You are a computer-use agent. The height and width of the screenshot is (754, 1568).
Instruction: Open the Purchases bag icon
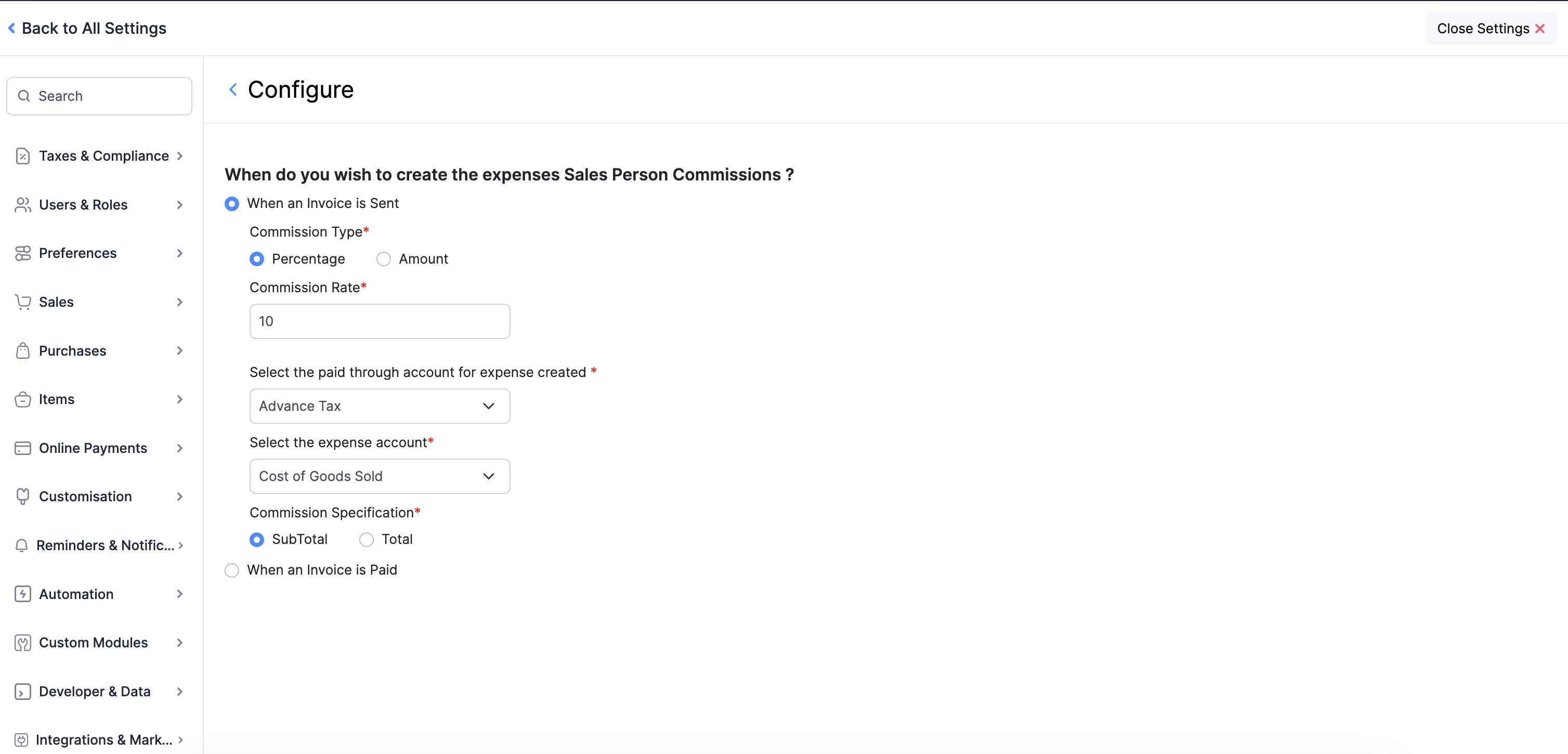(x=22, y=350)
